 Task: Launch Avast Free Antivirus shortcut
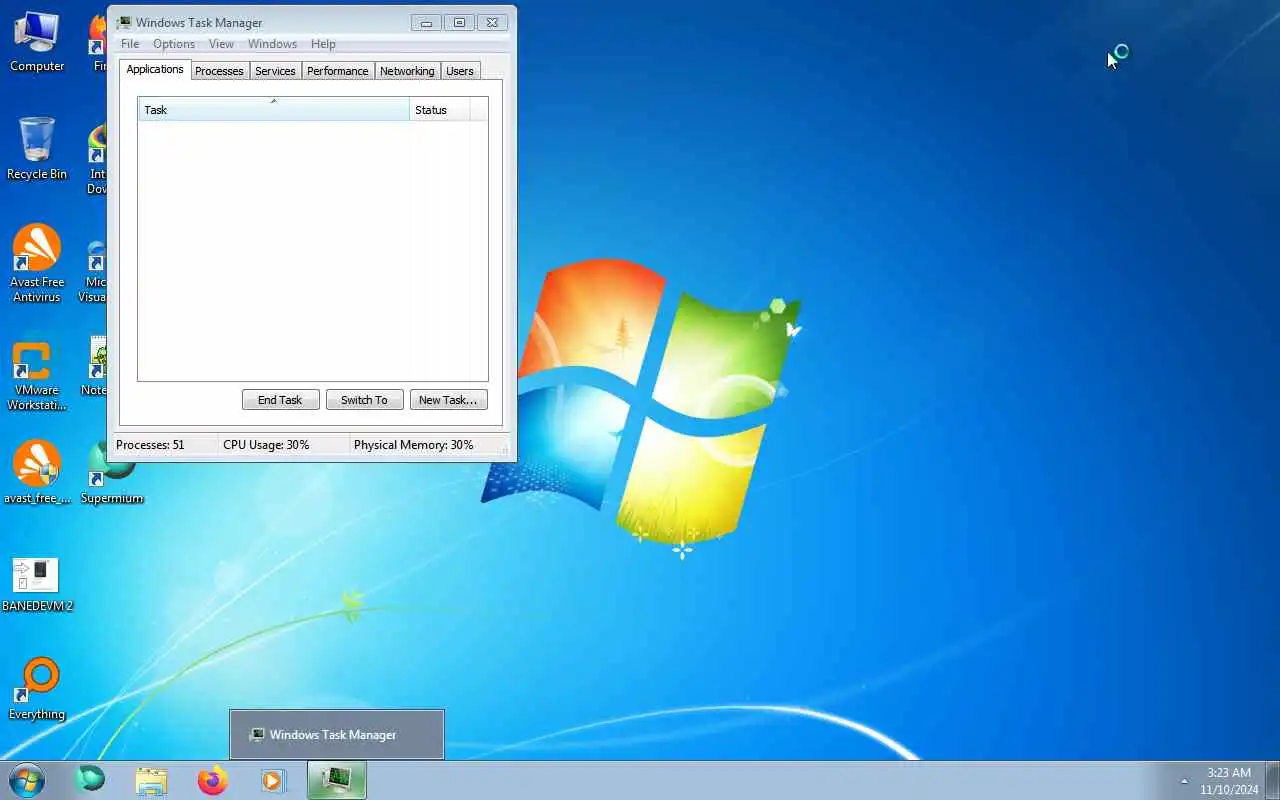pos(37,263)
